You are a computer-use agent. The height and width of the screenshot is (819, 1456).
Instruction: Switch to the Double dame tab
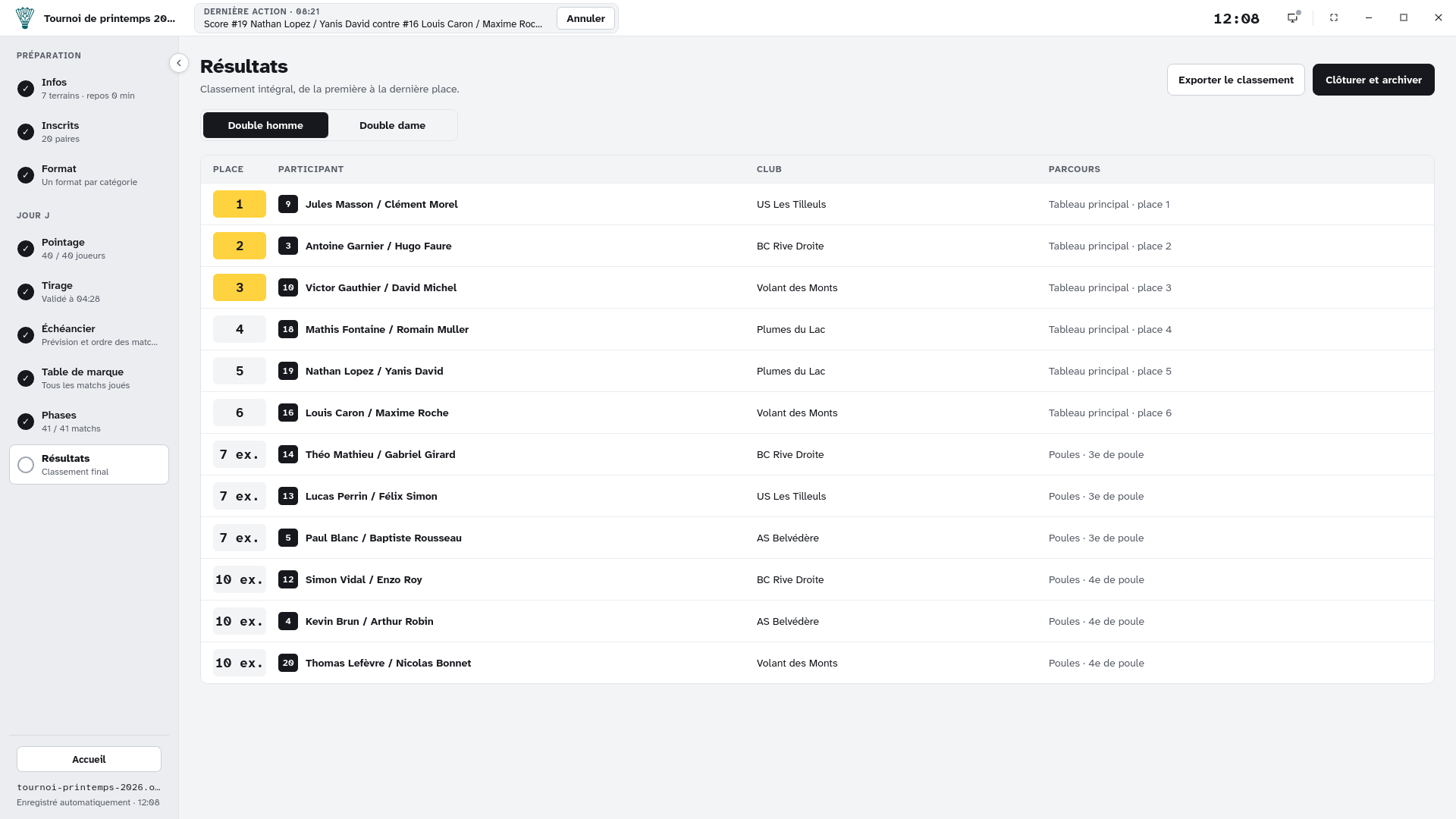[392, 125]
